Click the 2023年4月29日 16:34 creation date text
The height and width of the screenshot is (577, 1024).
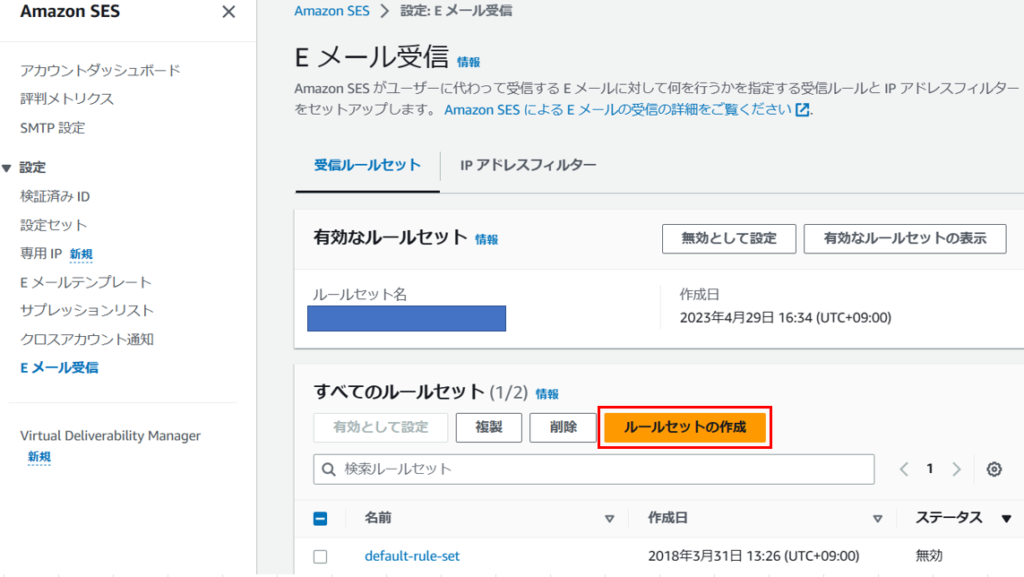pos(786,318)
